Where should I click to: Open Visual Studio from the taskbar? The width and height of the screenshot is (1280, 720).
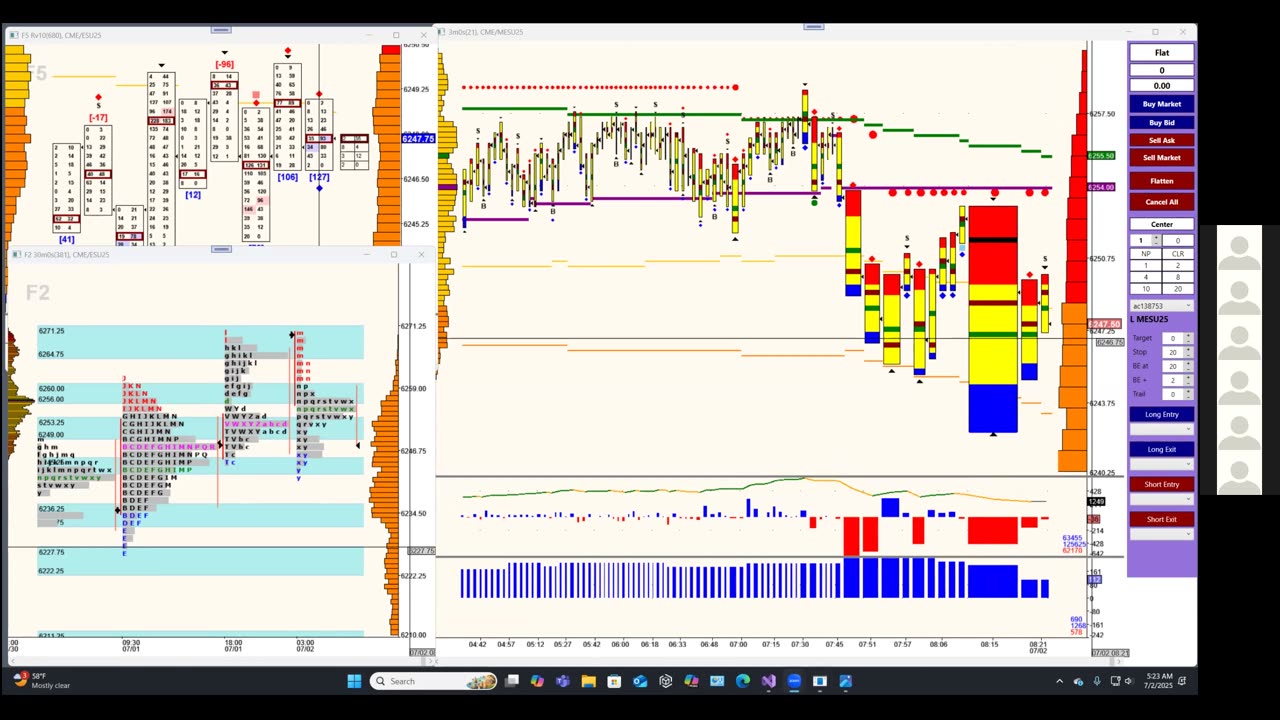pyautogui.click(x=768, y=681)
